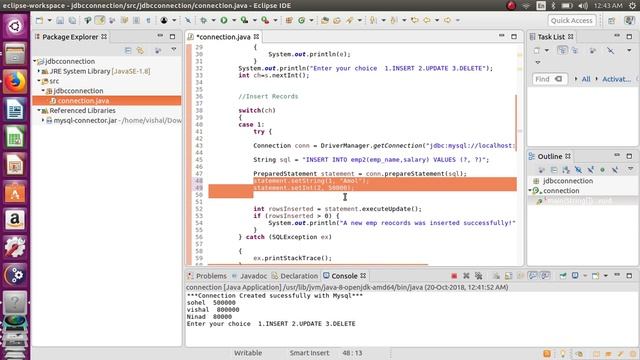Click the Save All toolbar icon
Image resolution: width=640 pixels, height=360 pixels.
72,20
